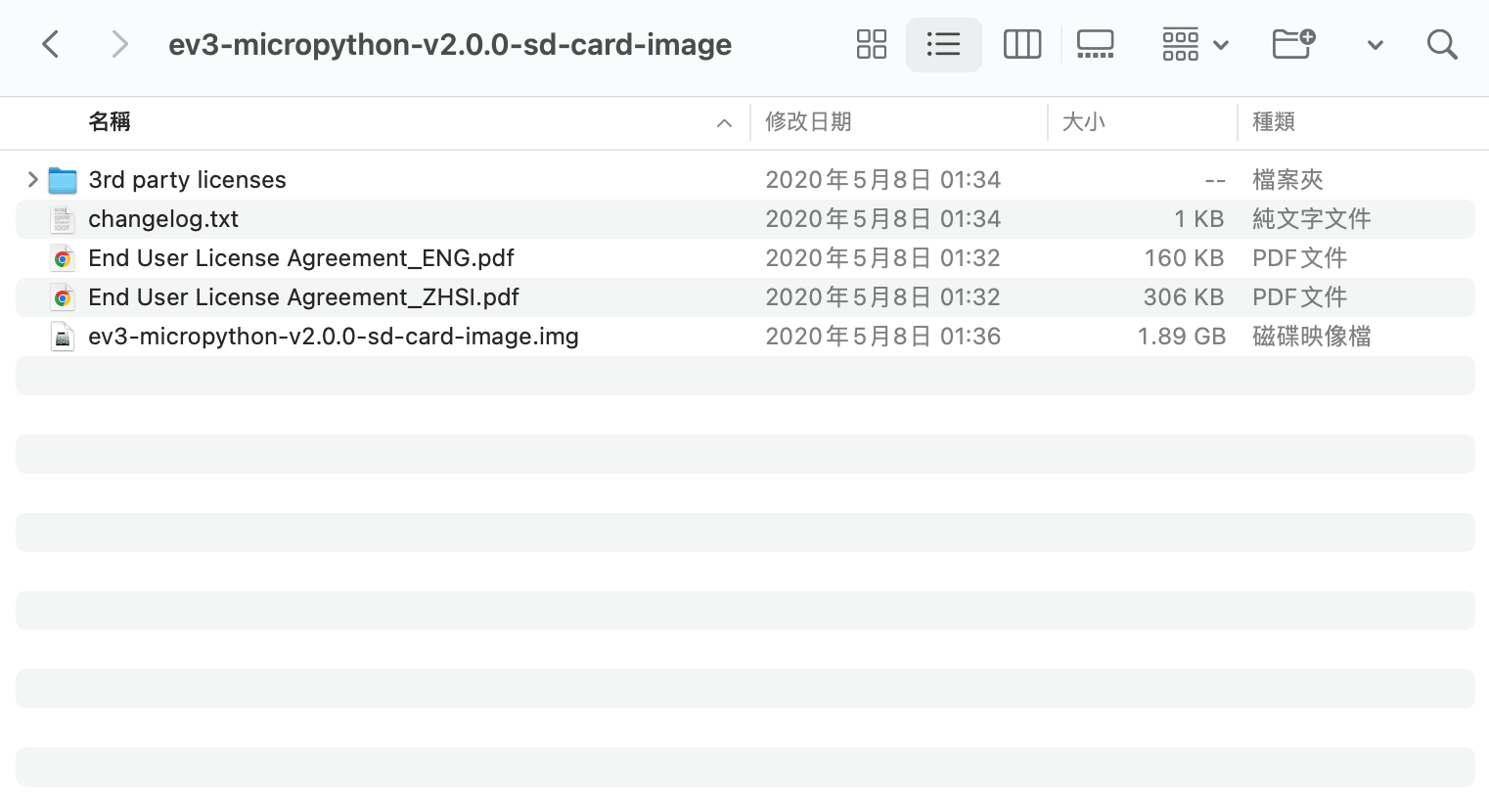The height and width of the screenshot is (812, 1489).
Task: Create a new folder using the toolbar icon
Action: coord(1291,44)
